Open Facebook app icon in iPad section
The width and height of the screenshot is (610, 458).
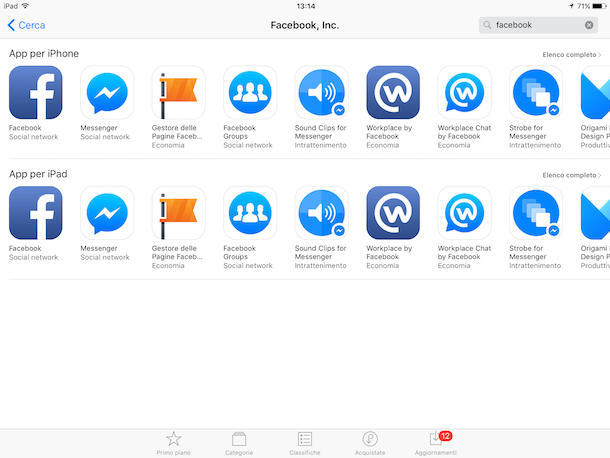coord(35,213)
